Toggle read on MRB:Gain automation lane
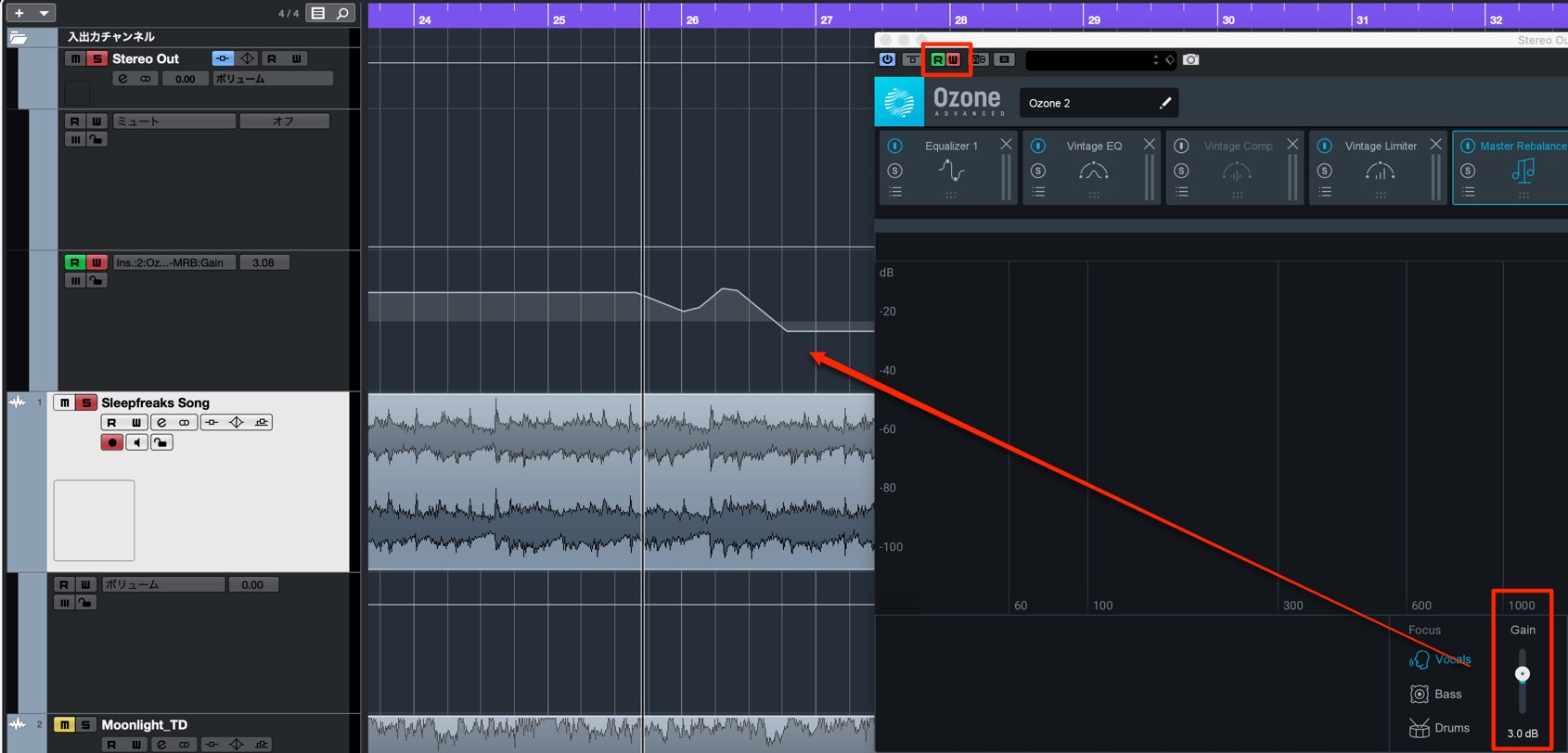This screenshot has width=1568, height=753. point(75,262)
